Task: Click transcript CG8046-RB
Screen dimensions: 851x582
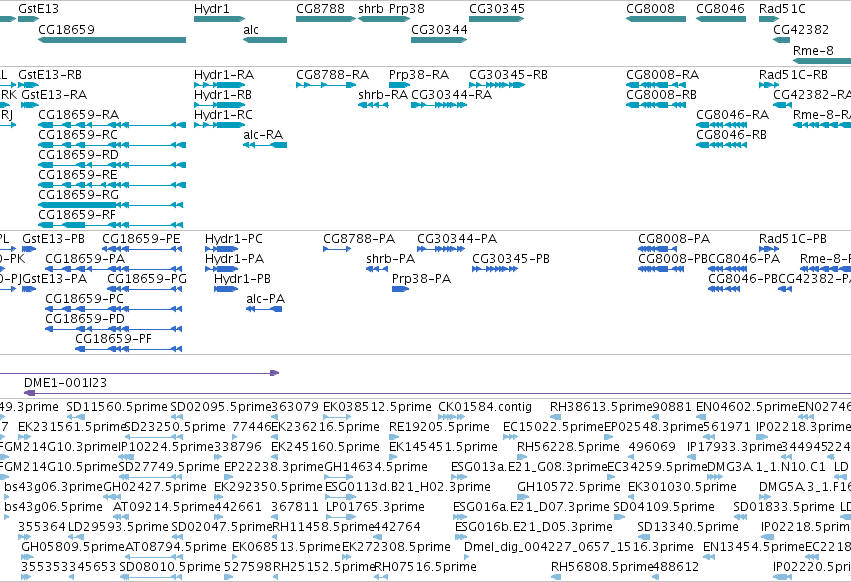Action: pyautogui.click(x=731, y=135)
